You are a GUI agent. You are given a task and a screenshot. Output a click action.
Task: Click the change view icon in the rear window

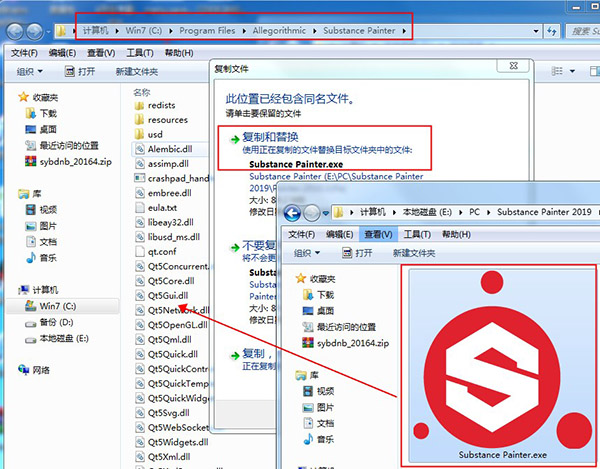click(557, 71)
